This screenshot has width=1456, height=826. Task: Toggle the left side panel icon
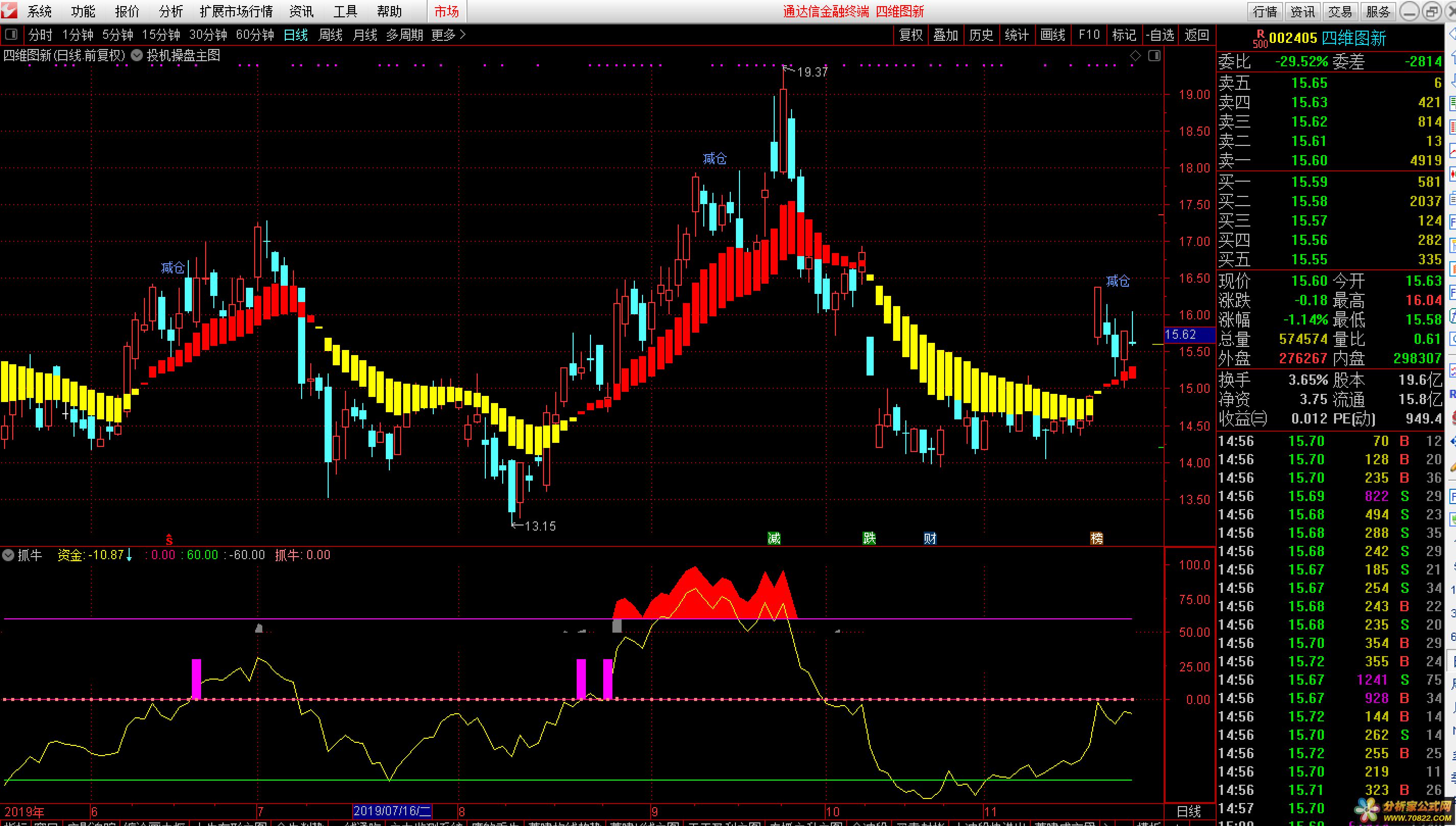11,35
